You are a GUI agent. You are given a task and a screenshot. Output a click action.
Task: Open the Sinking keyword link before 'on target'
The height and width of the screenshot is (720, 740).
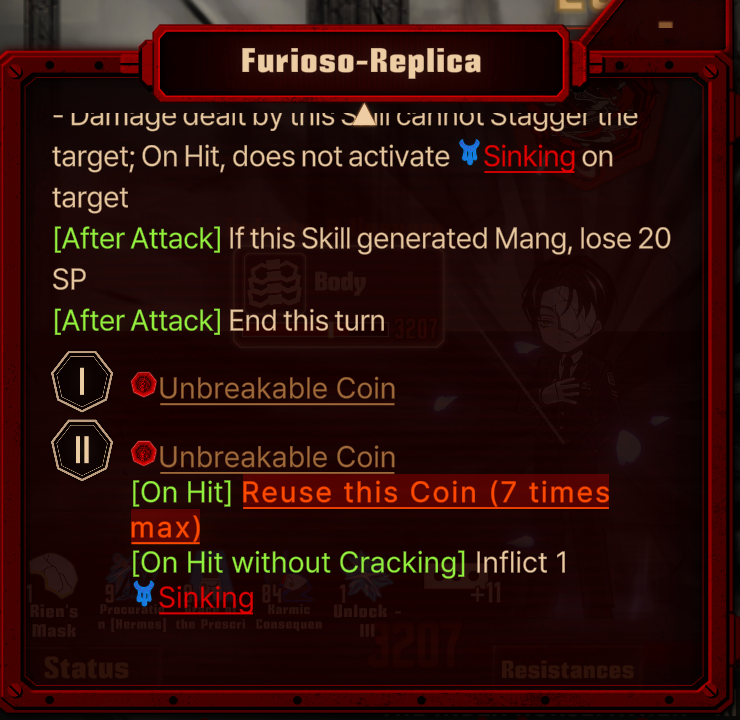pos(529,157)
